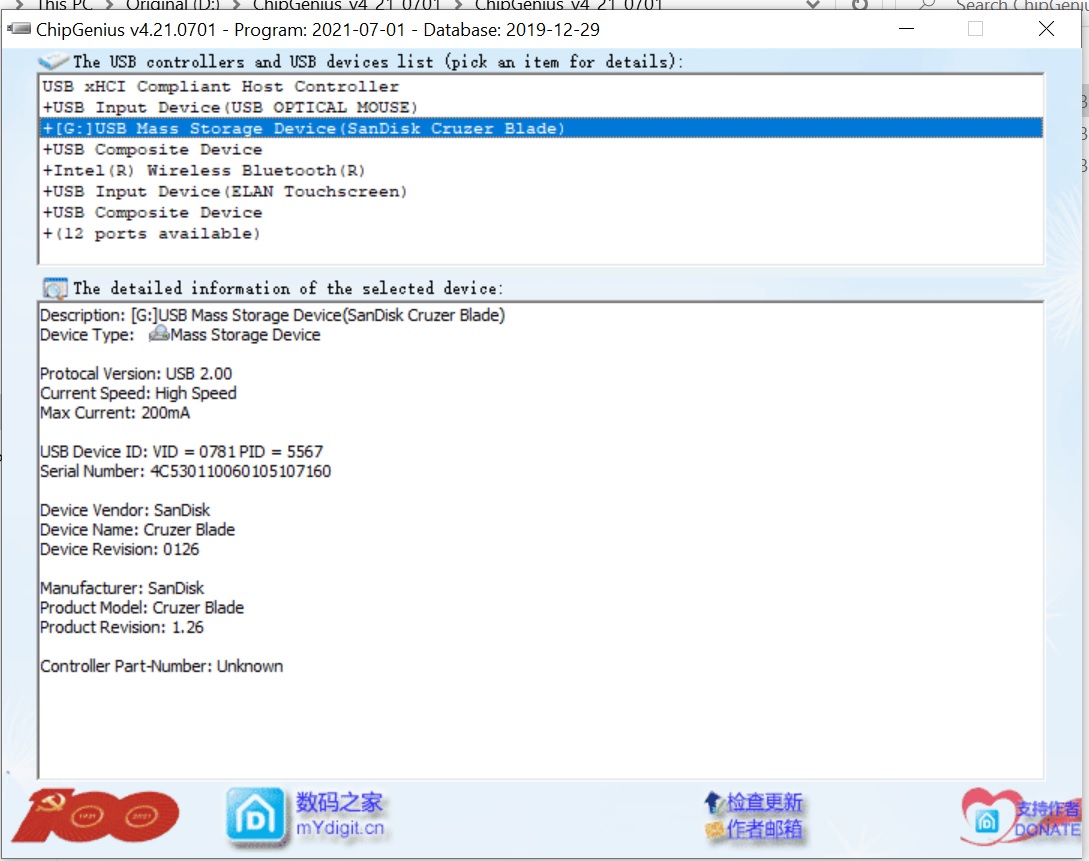Select USB xHCI Compliant Host Controller row

coord(541,87)
